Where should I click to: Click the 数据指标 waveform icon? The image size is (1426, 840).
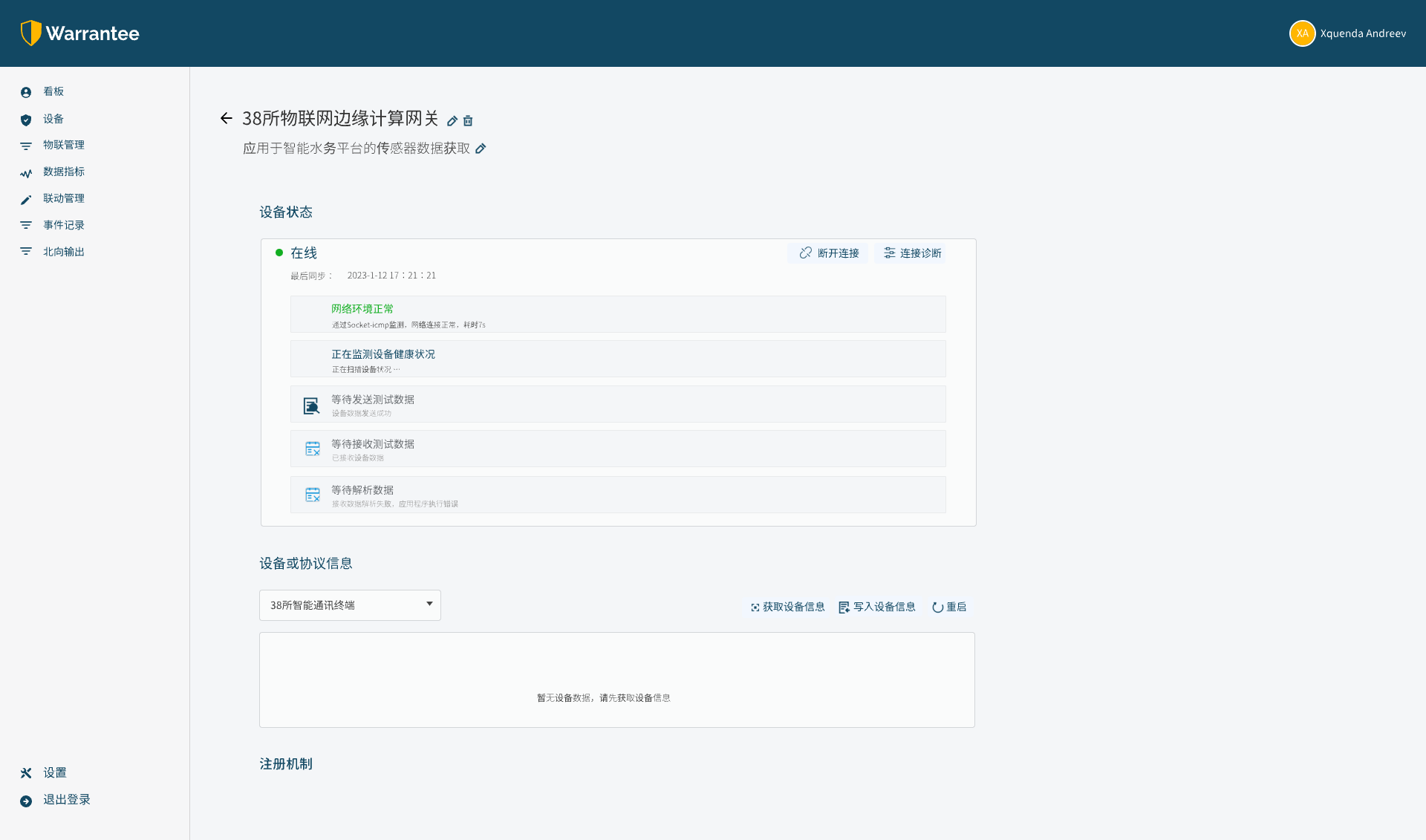click(x=26, y=174)
